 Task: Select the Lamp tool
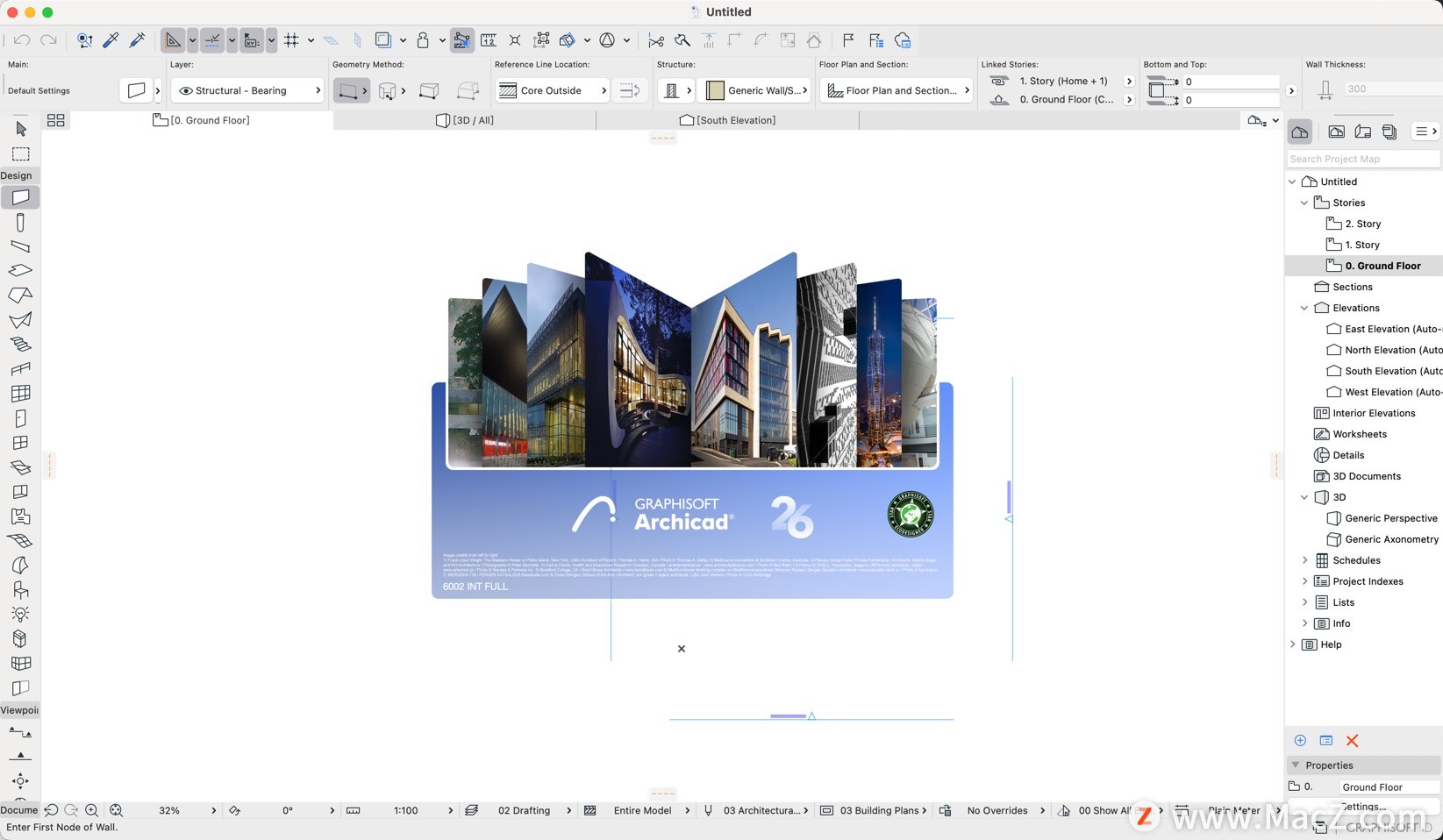tap(21, 615)
